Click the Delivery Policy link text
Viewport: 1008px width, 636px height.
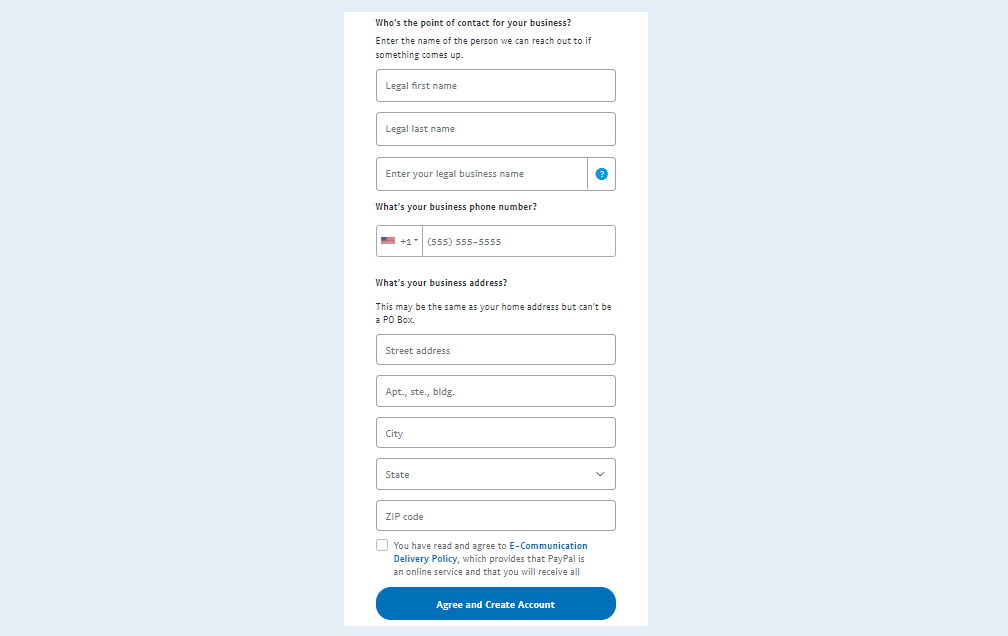click(426, 559)
